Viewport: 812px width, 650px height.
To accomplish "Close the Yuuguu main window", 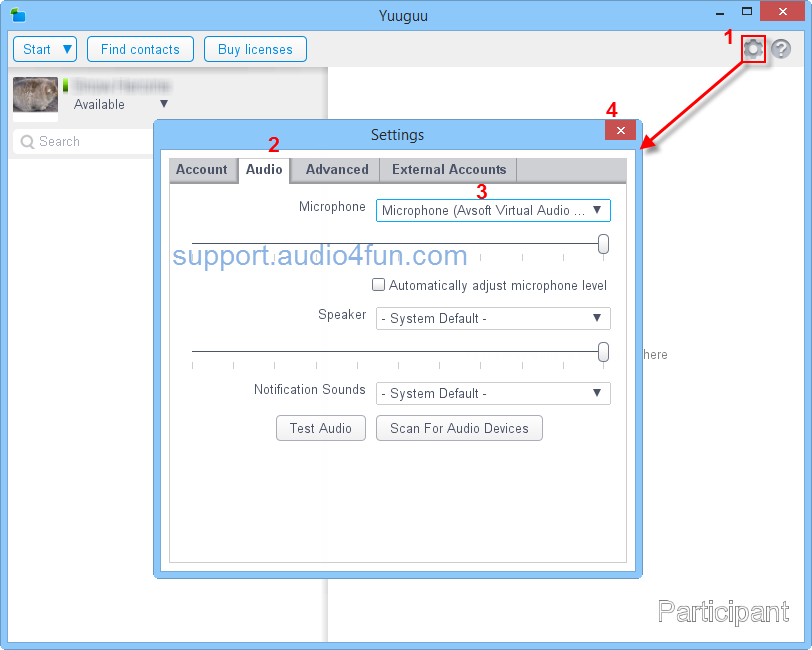I will (782, 11).
